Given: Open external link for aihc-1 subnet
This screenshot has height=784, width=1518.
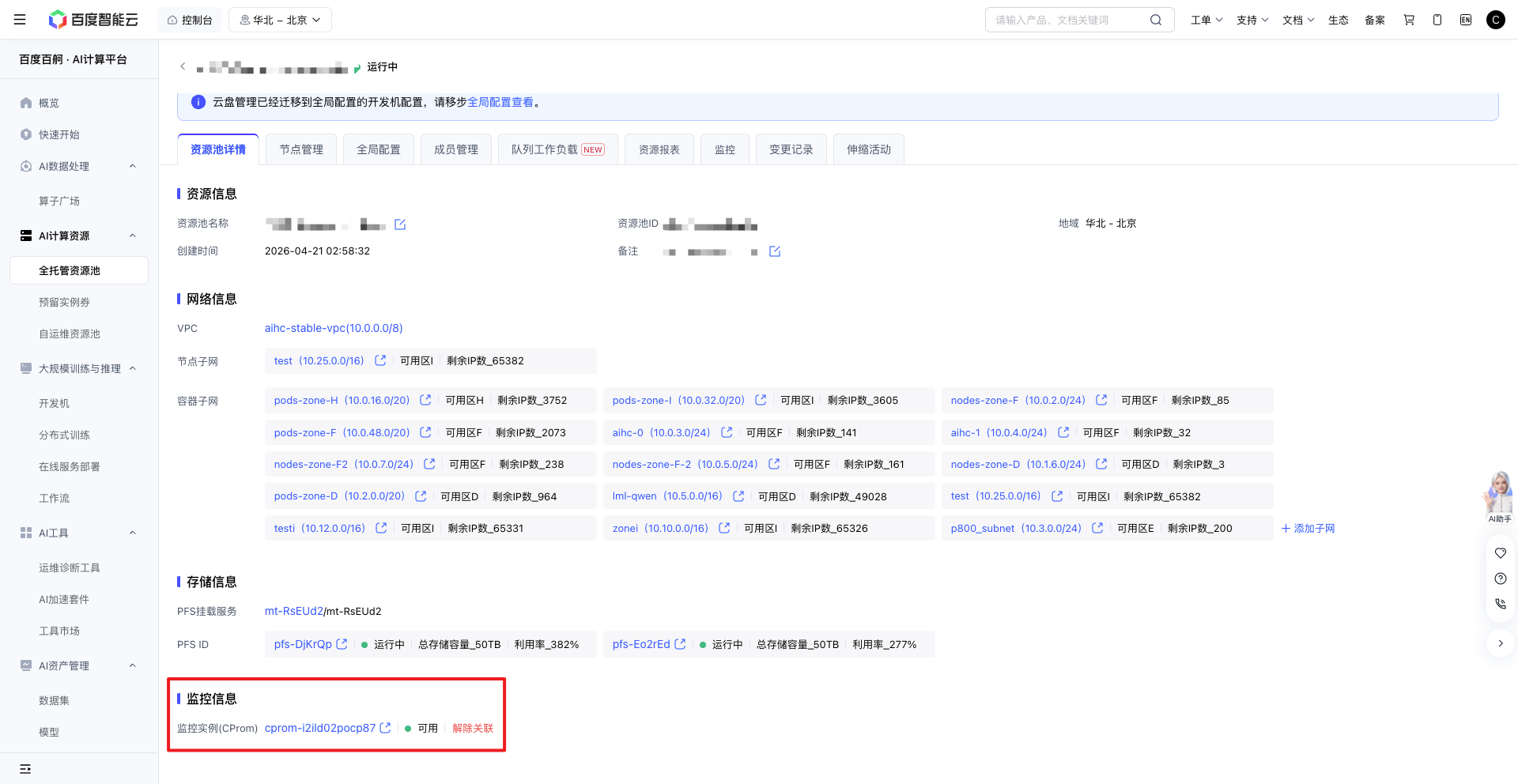Looking at the screenshot, I should (1063, 432).
